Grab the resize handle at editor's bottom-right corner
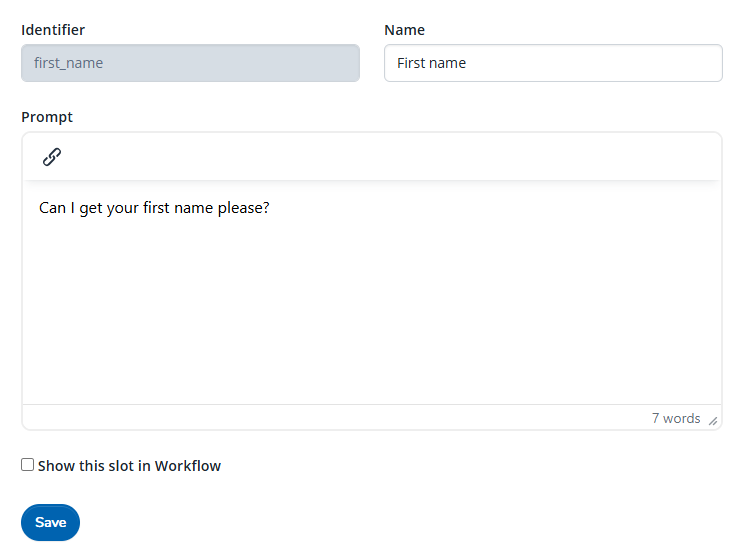 click(713, 421)
